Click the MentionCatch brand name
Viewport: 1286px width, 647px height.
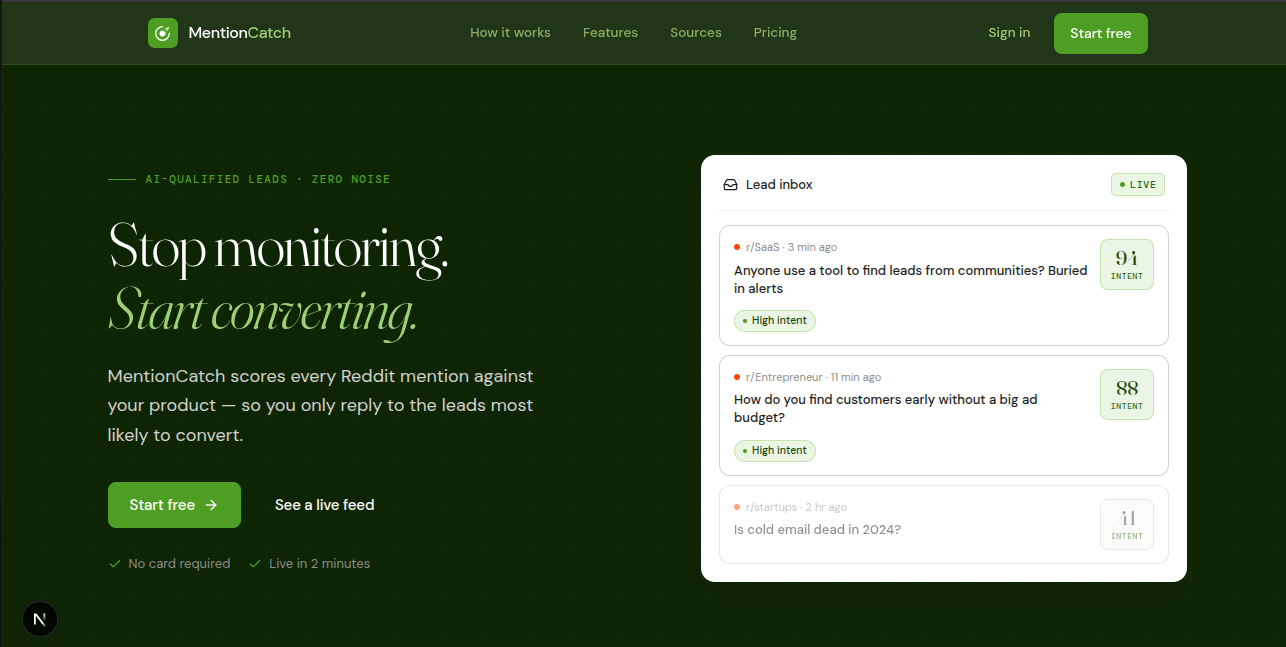tap(240, 33)
